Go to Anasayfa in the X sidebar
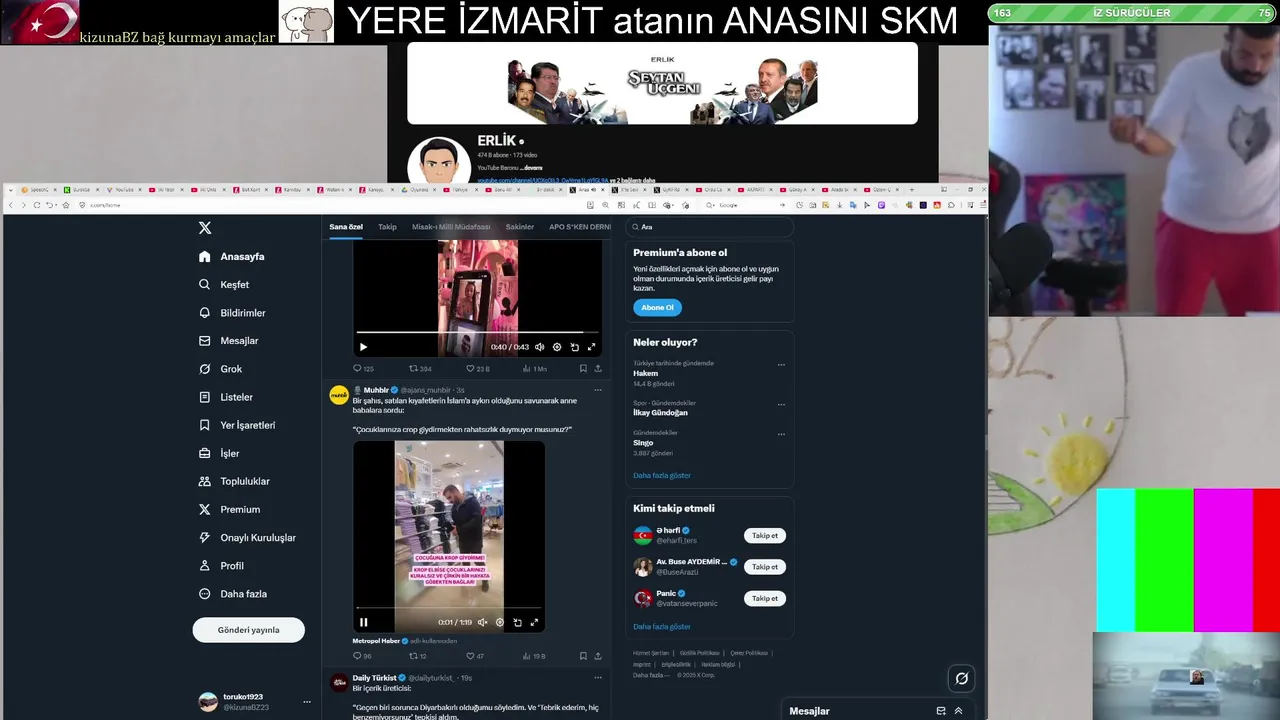The width and height of the screenshot is (1280, 720). [232, 257]
